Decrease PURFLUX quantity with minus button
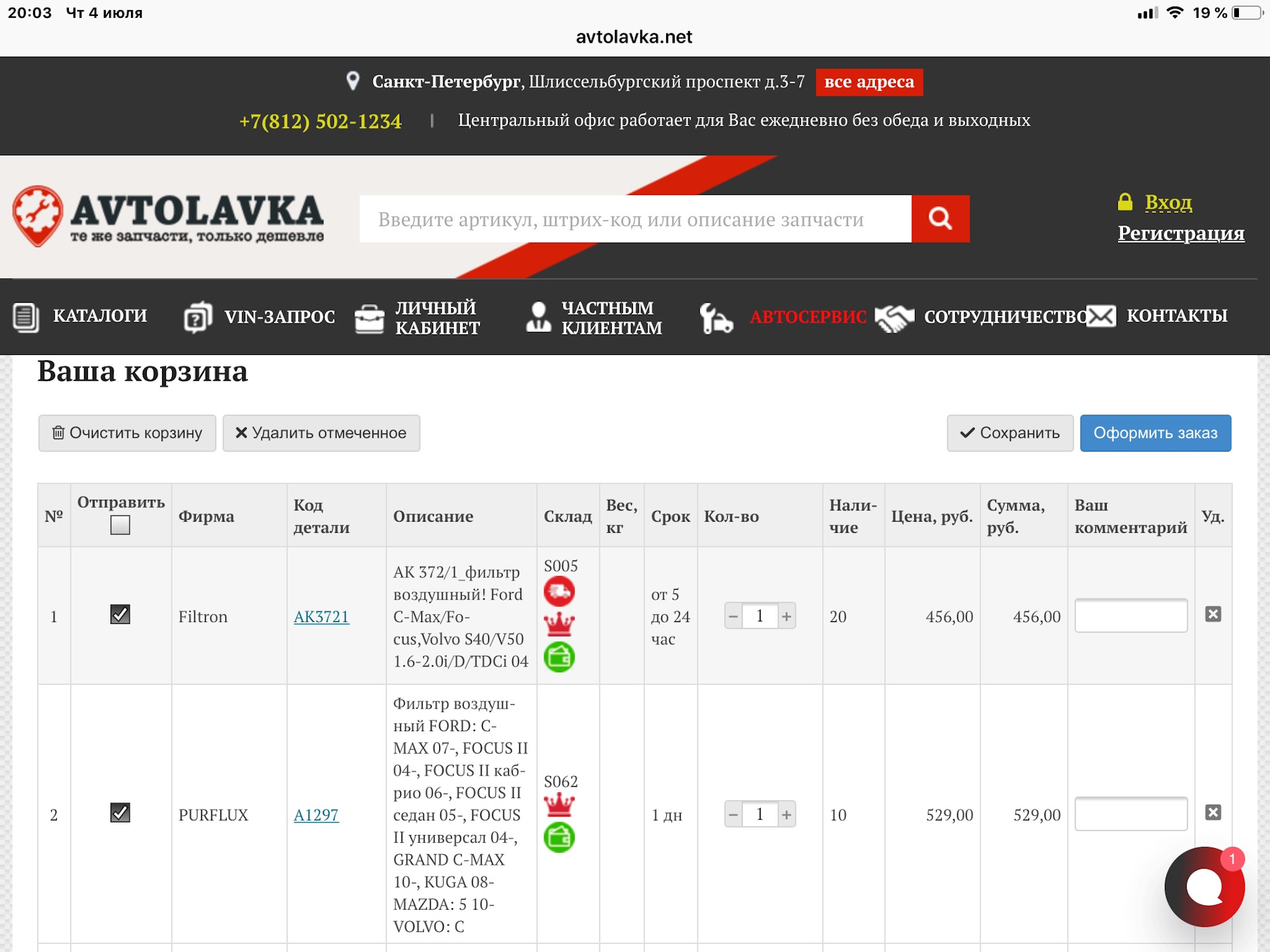This screenshot has width=1270, height=952. (733, 815)
